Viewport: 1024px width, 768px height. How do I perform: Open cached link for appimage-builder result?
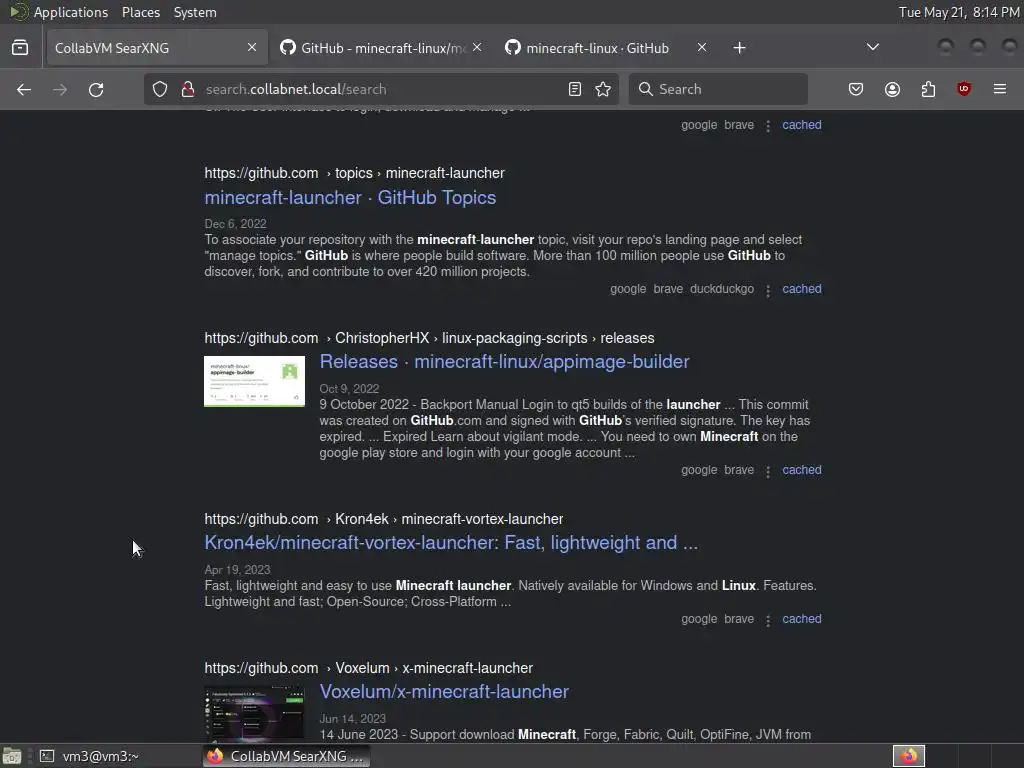click(x=802, y=470)
